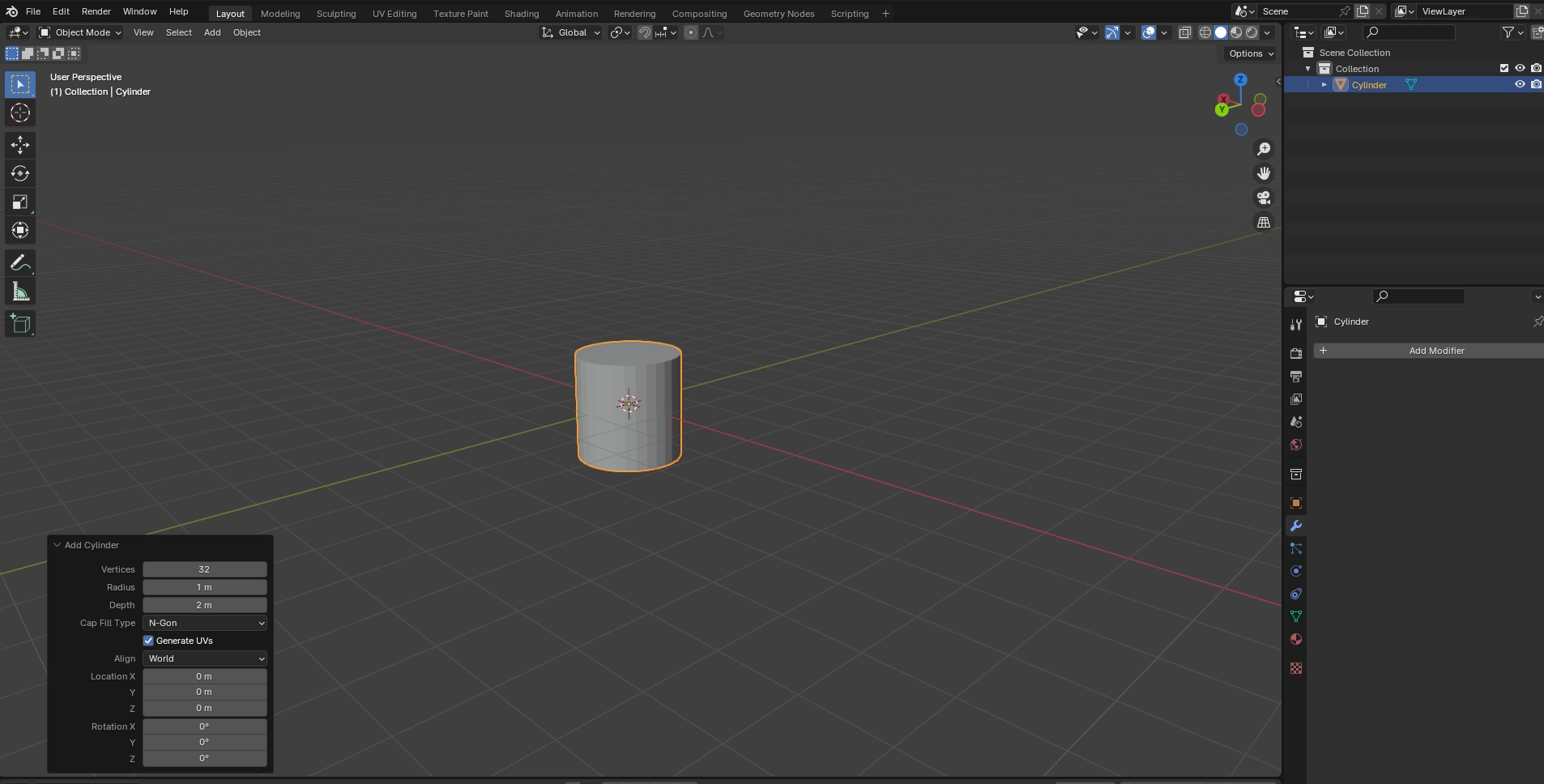Toggle the Collection checkbox in outliner
The image size is (1544, 784).
pyautogui.click(x=1503, y=68)
